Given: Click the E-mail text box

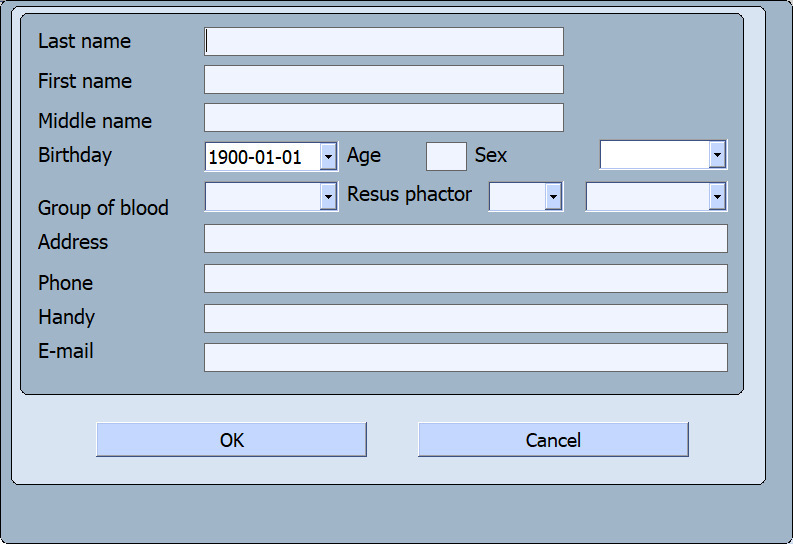Looking at the screenshot, I should [465, 357].
